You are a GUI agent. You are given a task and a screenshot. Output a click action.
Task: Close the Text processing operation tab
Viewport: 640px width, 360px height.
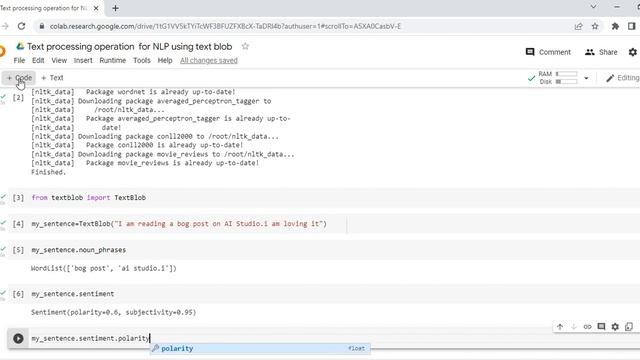coord(96,8)
